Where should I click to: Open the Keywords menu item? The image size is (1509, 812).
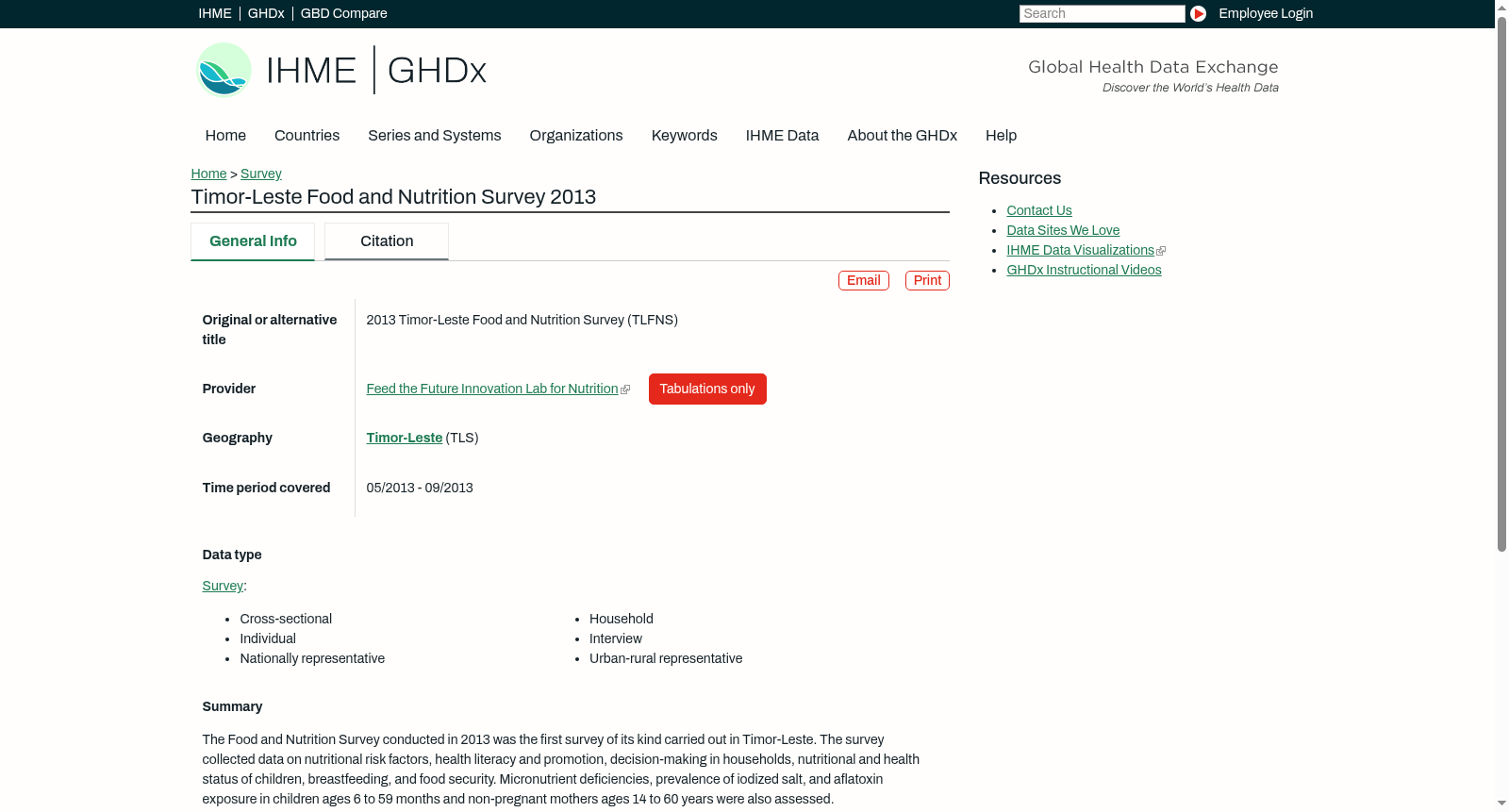(x=685, y=136)
